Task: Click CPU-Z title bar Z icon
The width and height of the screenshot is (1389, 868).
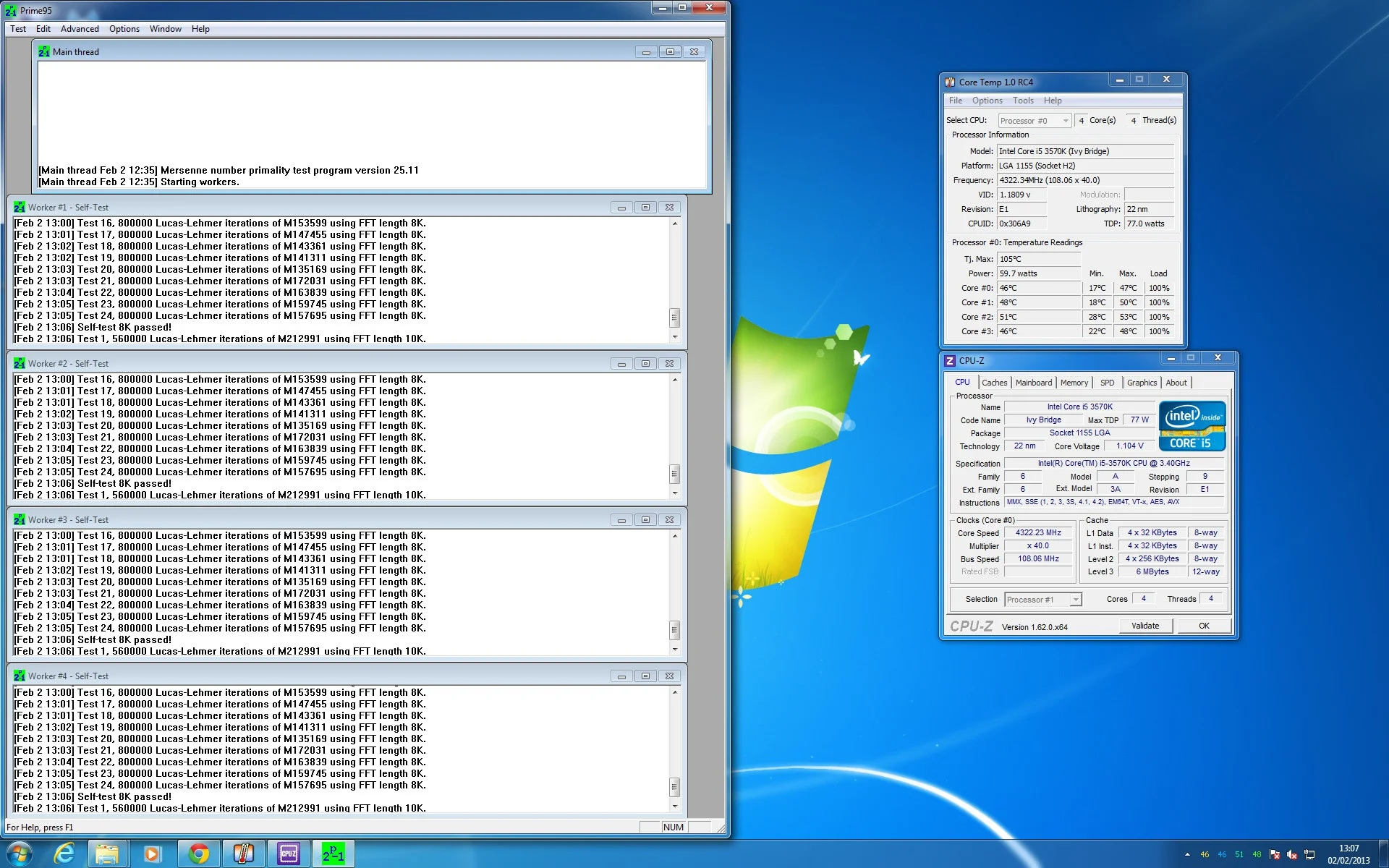Action: tap(950, 360)
